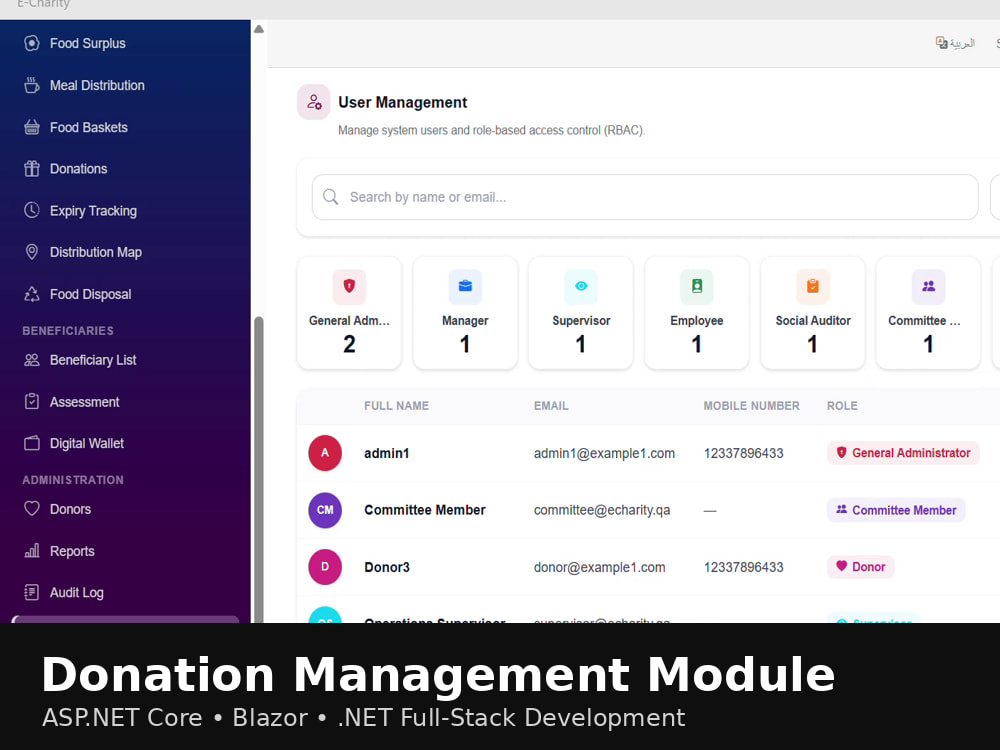Click the Food Surplus icon
The height and width of the screenshot is (750, 1000).
pyautogui.click(x=32, y=43)
